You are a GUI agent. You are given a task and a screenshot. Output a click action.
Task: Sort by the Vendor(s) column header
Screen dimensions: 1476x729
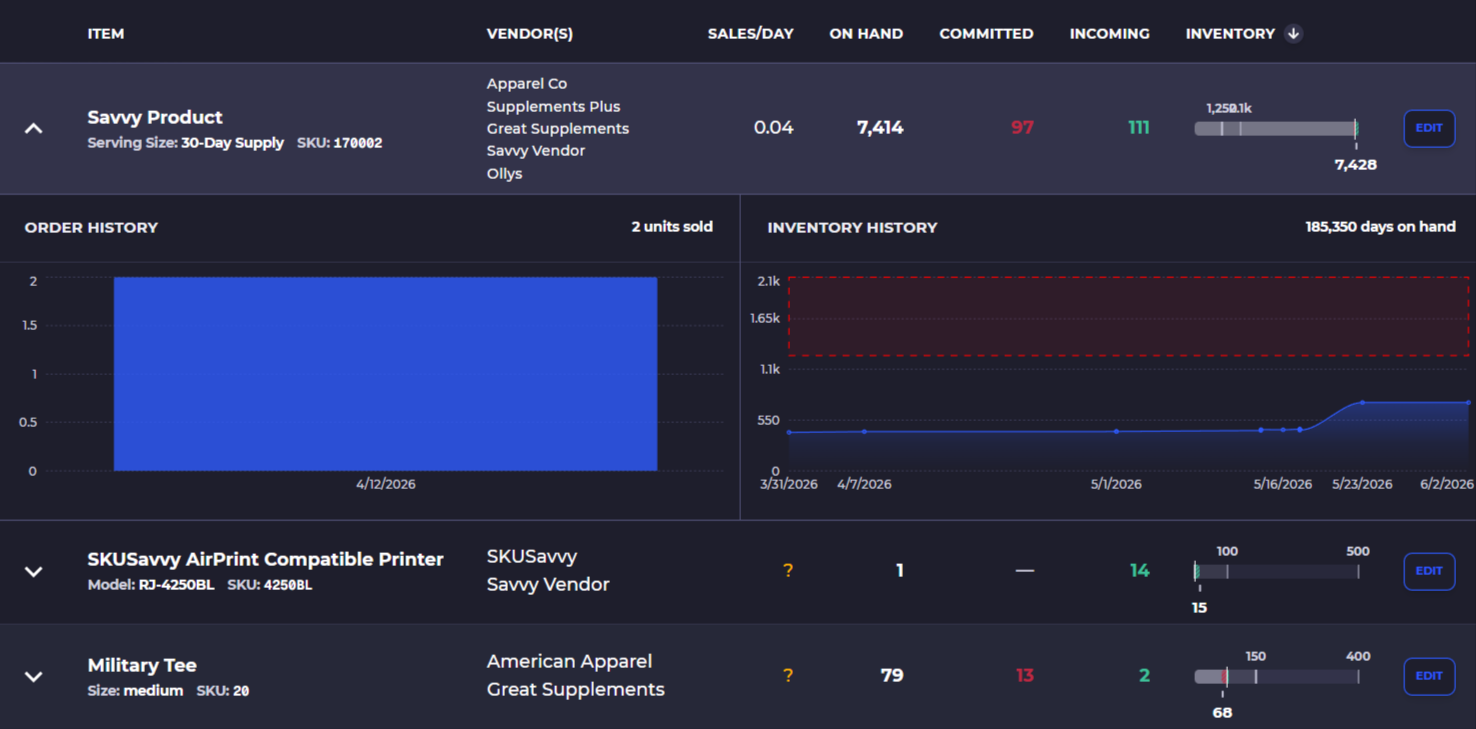coord(530,34)
